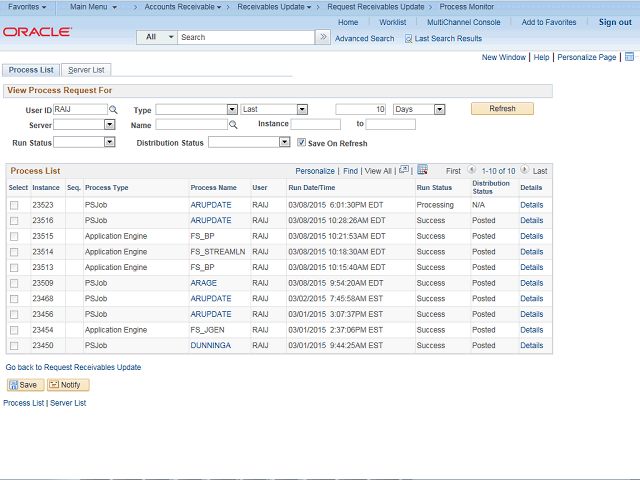Download Process List to spreadsheet icon

coord(422,170)
